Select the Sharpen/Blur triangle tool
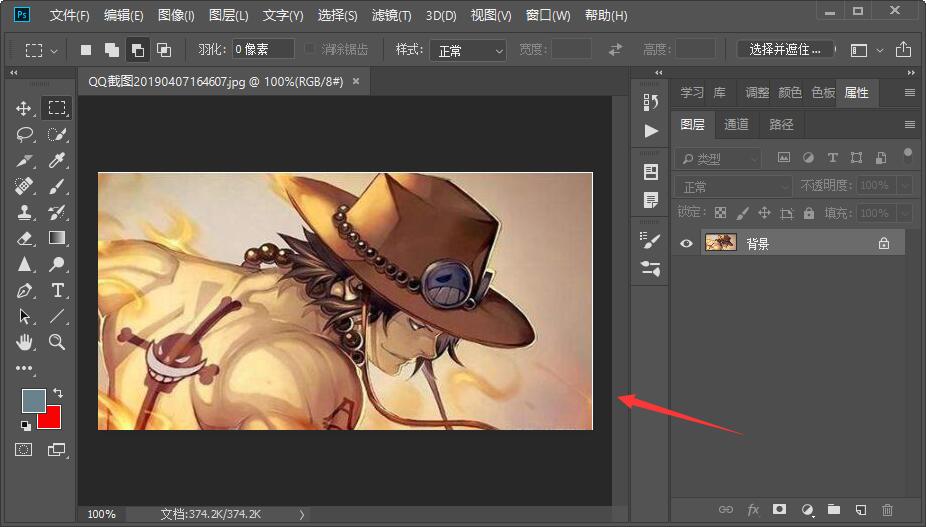Viewport: 926px width, 527px height. (24, 264)
